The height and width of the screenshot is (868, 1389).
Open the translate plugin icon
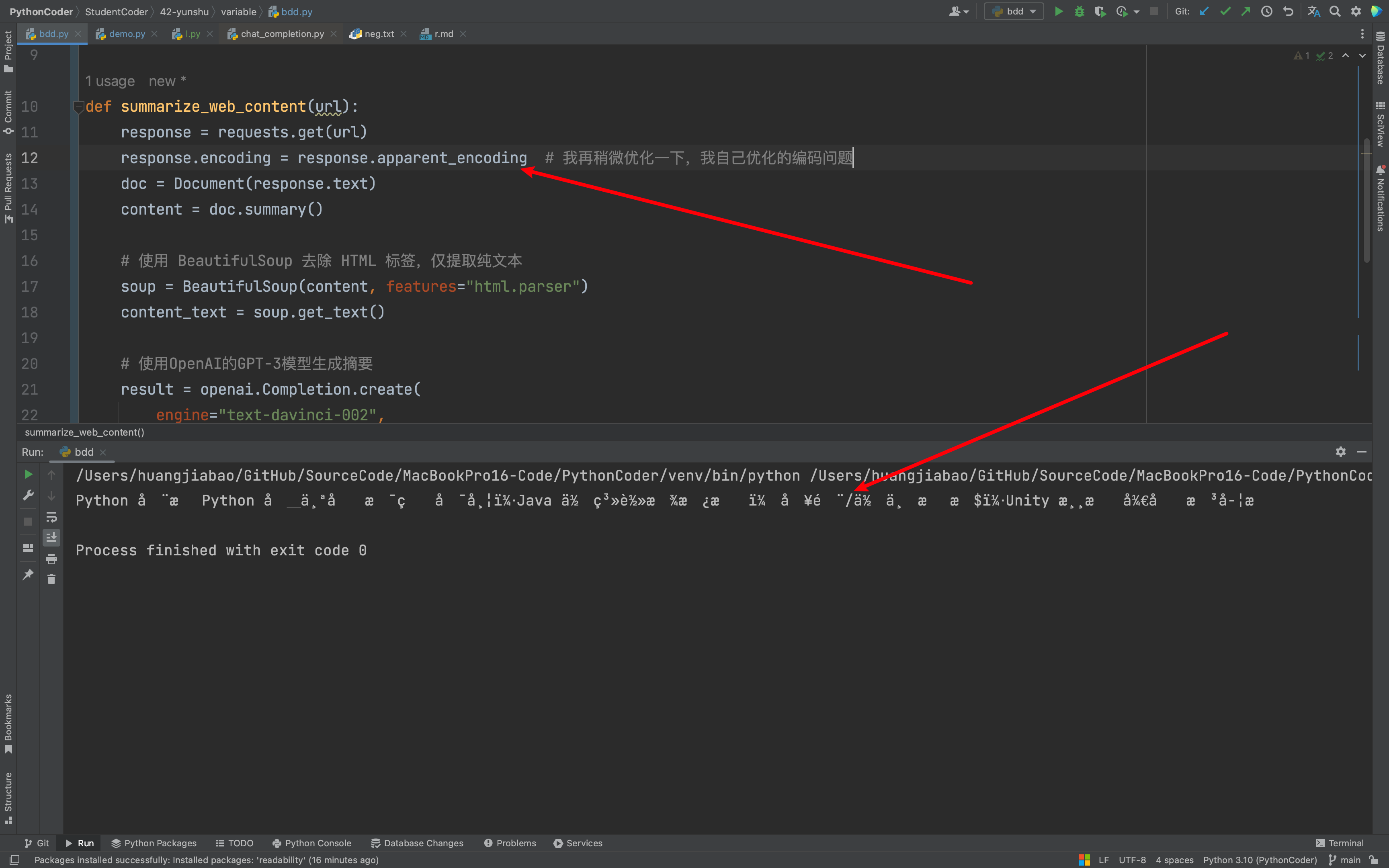pyautogui.click(x=1313, y=12)
